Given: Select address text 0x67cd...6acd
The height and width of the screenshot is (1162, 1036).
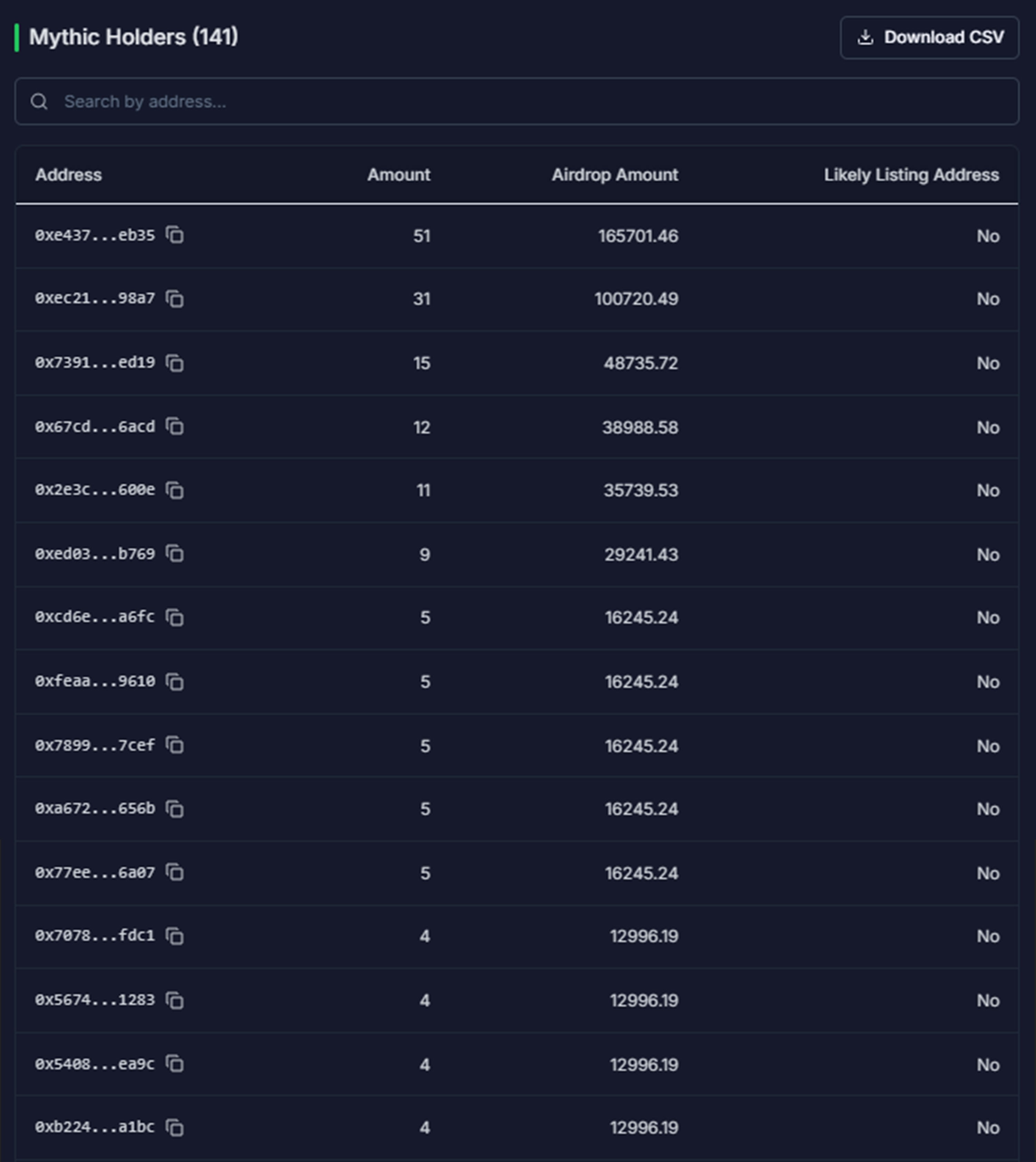Looking at the screenshot, I should (95, 426).
